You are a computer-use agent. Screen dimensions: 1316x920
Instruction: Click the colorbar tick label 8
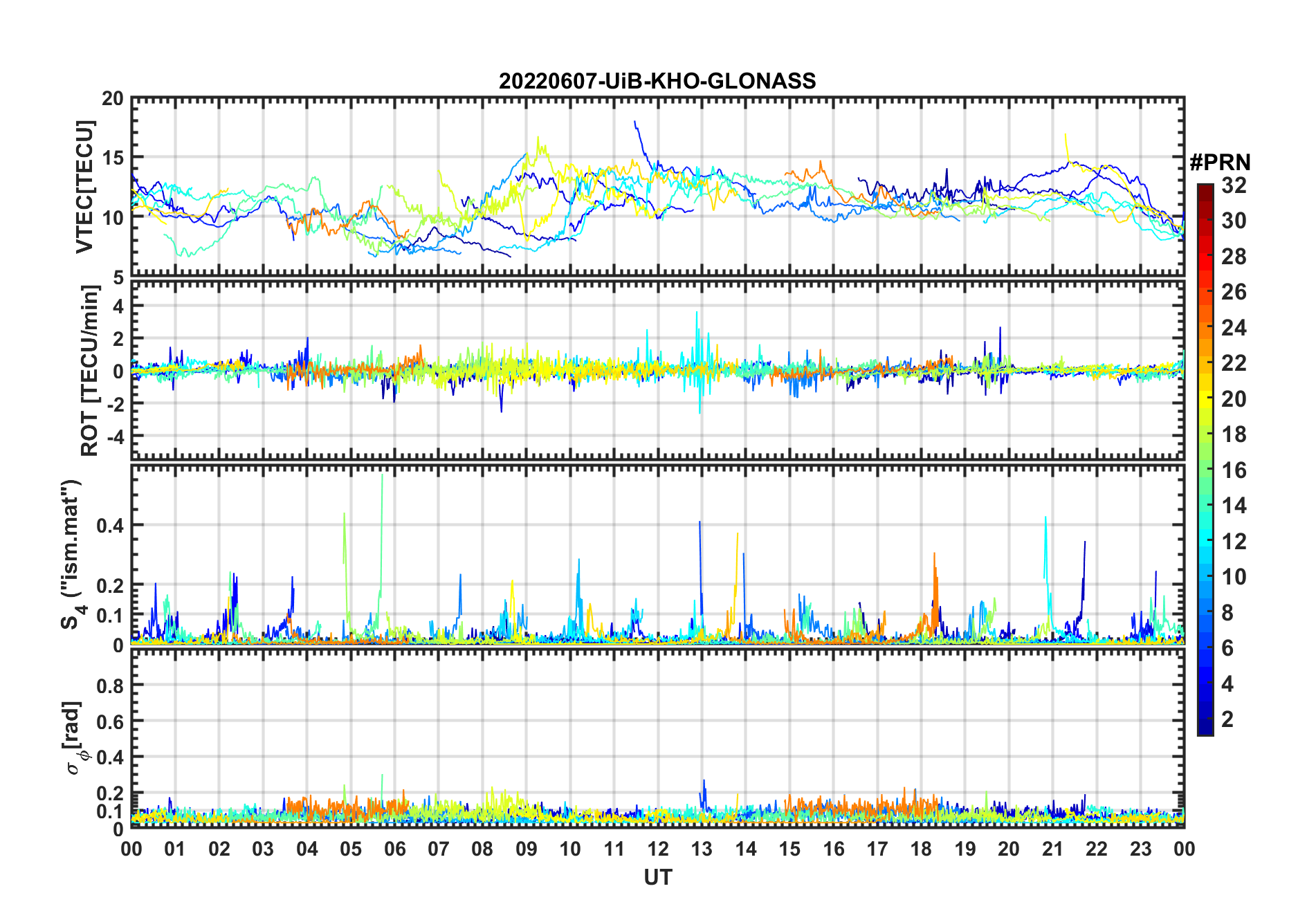pos(1227,613)
